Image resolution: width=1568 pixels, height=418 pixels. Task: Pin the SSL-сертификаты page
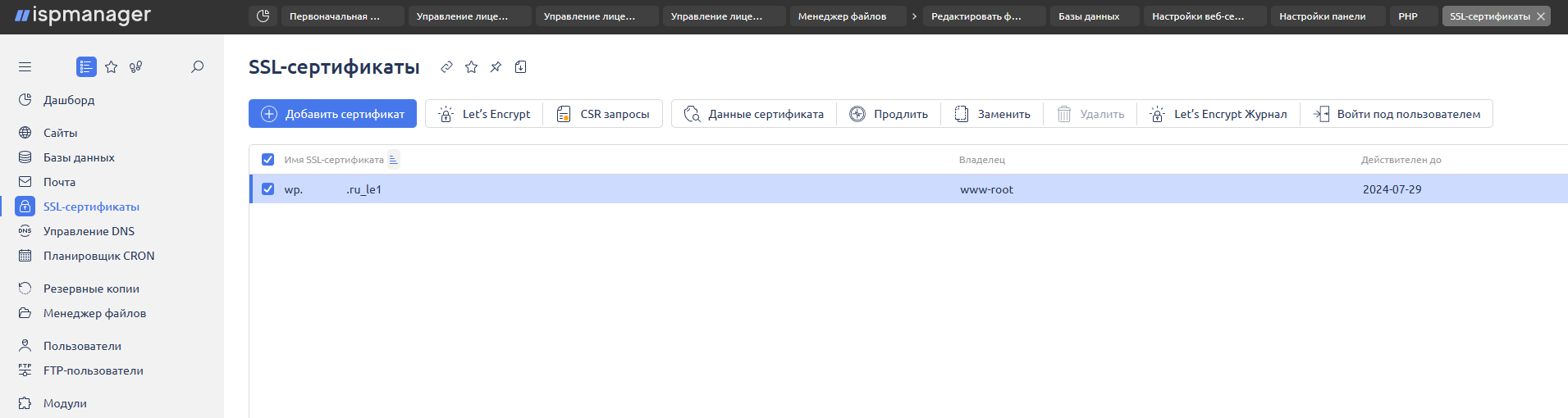point(496,67)
